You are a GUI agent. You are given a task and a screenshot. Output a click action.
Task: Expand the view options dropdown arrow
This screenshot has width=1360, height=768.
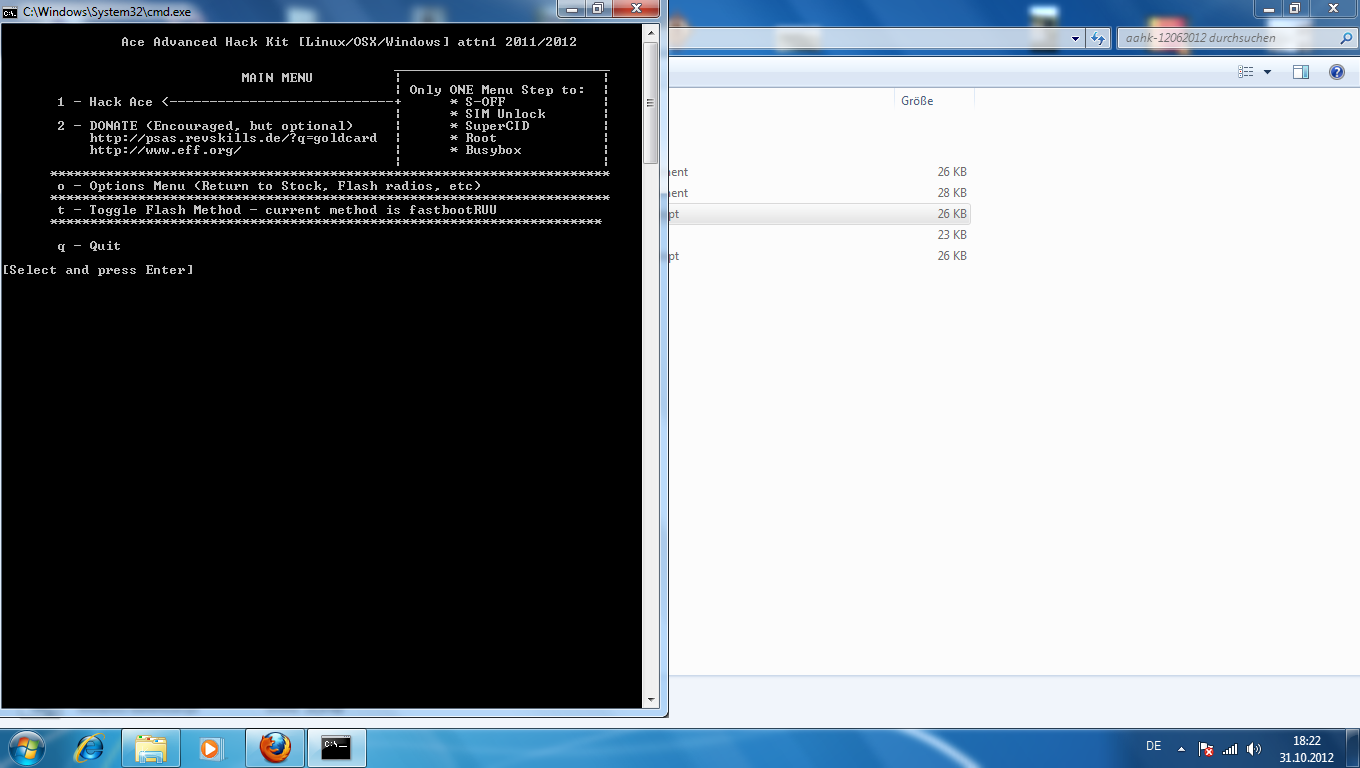1267,72
